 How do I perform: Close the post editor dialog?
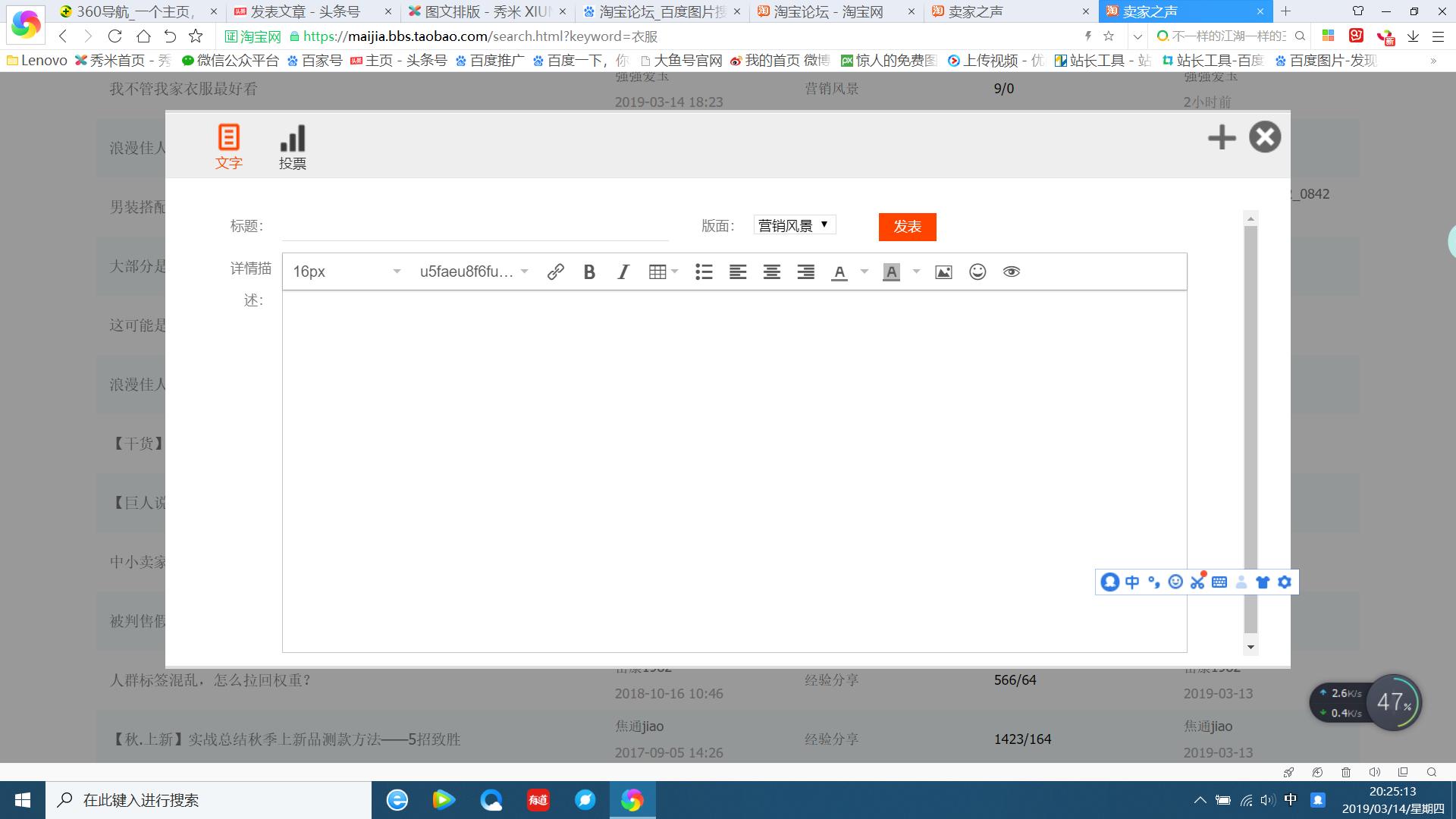click(x=1264, y=137)
